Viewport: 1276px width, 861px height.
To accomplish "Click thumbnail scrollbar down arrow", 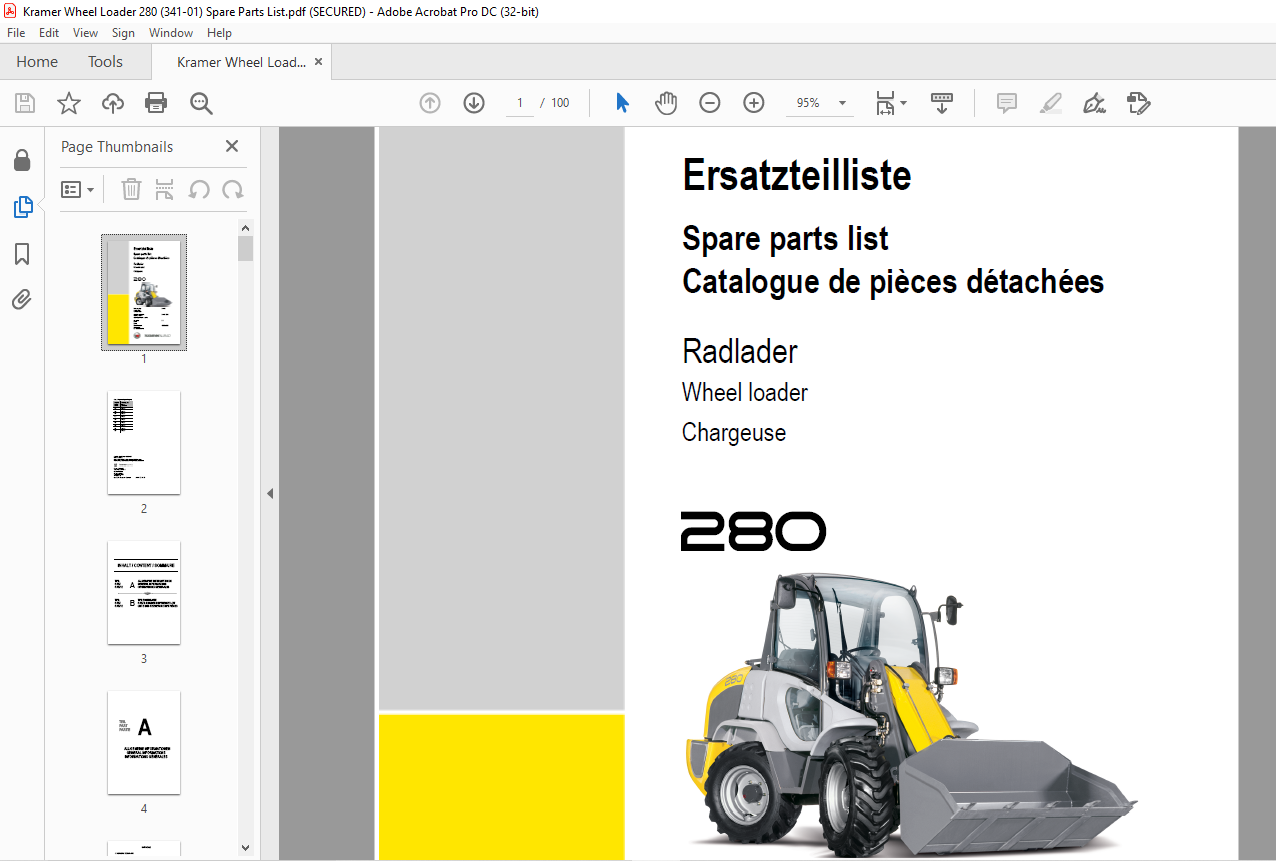I will click(x=246, y=847).
